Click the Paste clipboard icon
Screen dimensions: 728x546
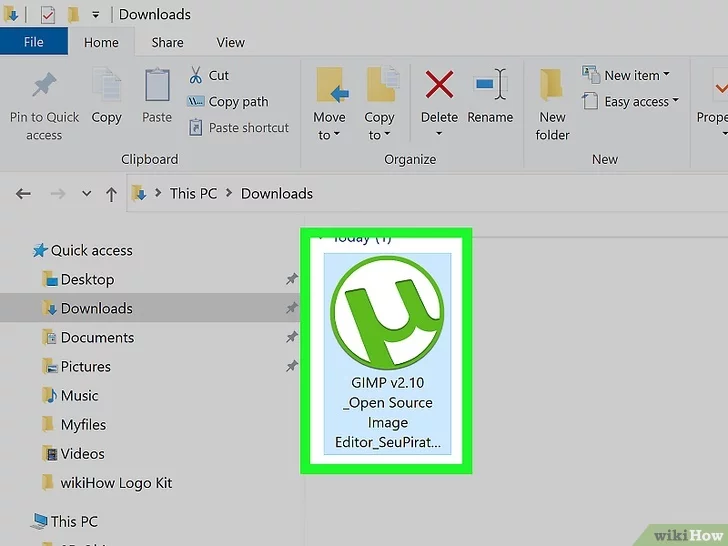tap(157, 84)
